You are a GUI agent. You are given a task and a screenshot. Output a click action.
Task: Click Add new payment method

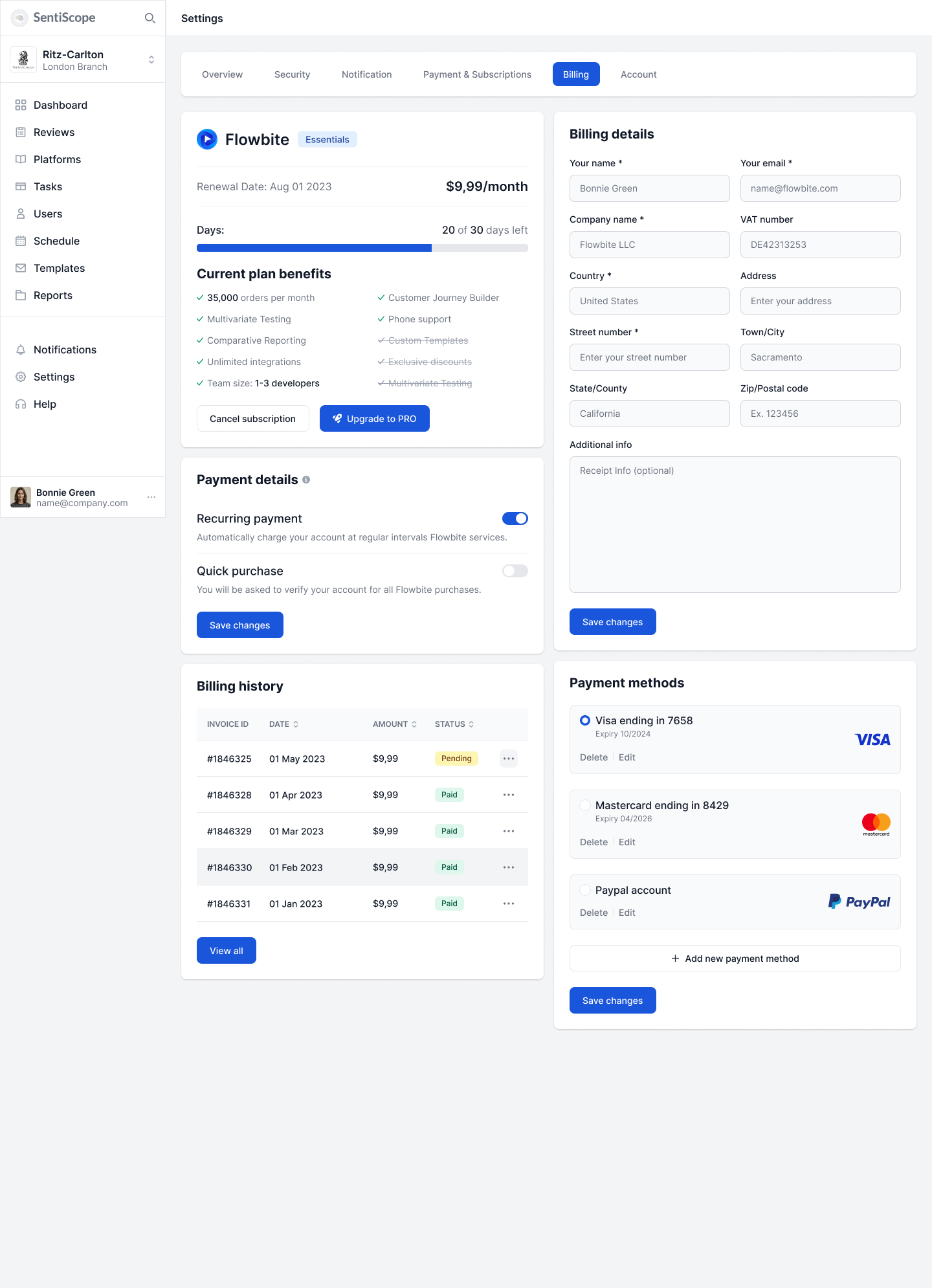tap(735, 959)
